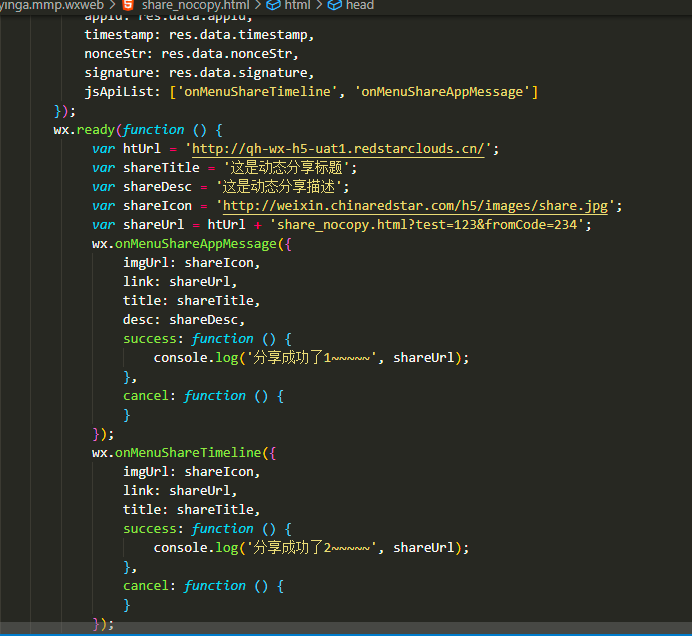
Task: Select the head breadcrumb segment
Action: point(360,5)
